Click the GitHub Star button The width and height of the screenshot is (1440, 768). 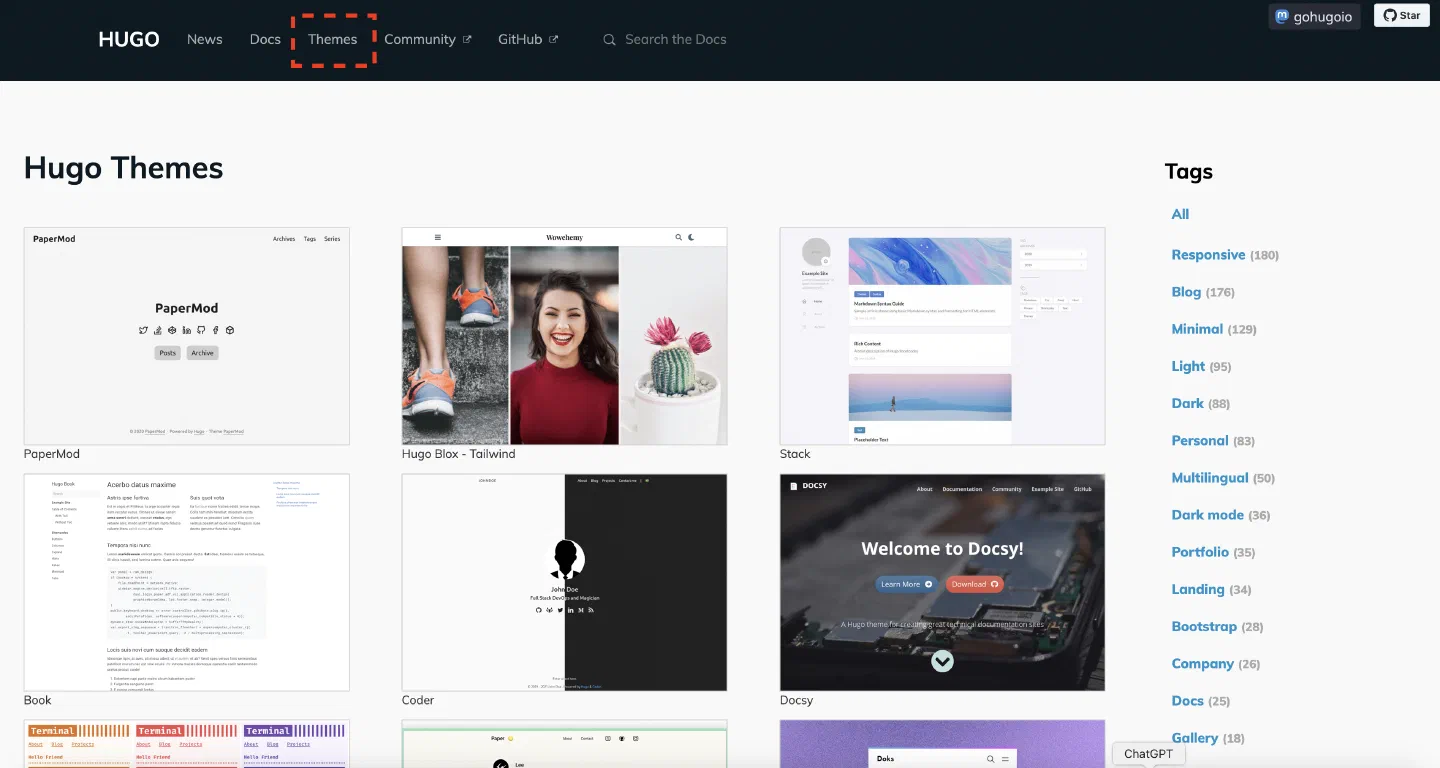point(1401,16)
